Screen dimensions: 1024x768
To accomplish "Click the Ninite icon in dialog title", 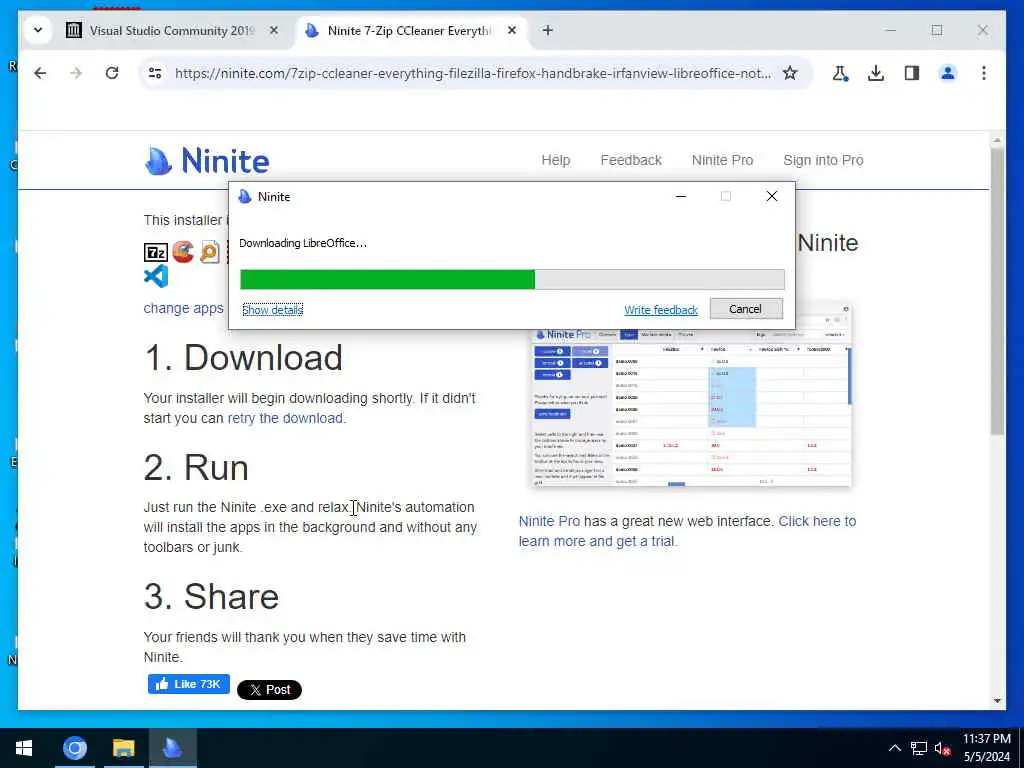I will [x=245, y=197].
